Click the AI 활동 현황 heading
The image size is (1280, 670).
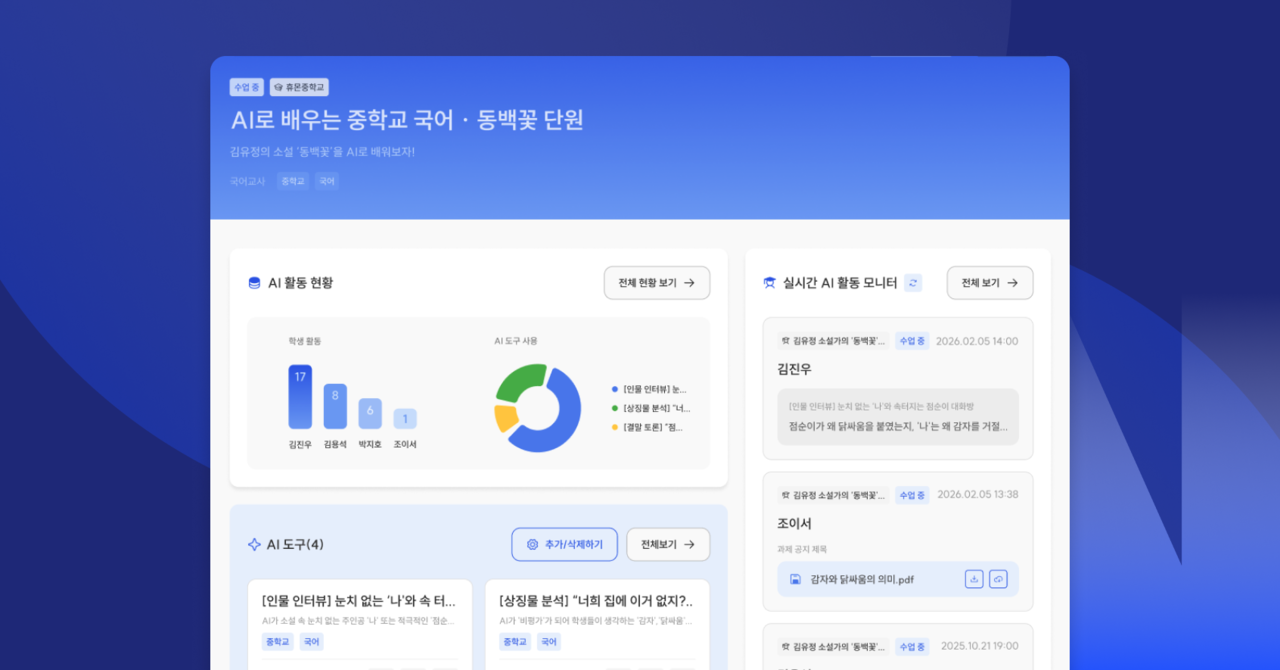pos(300,283)
